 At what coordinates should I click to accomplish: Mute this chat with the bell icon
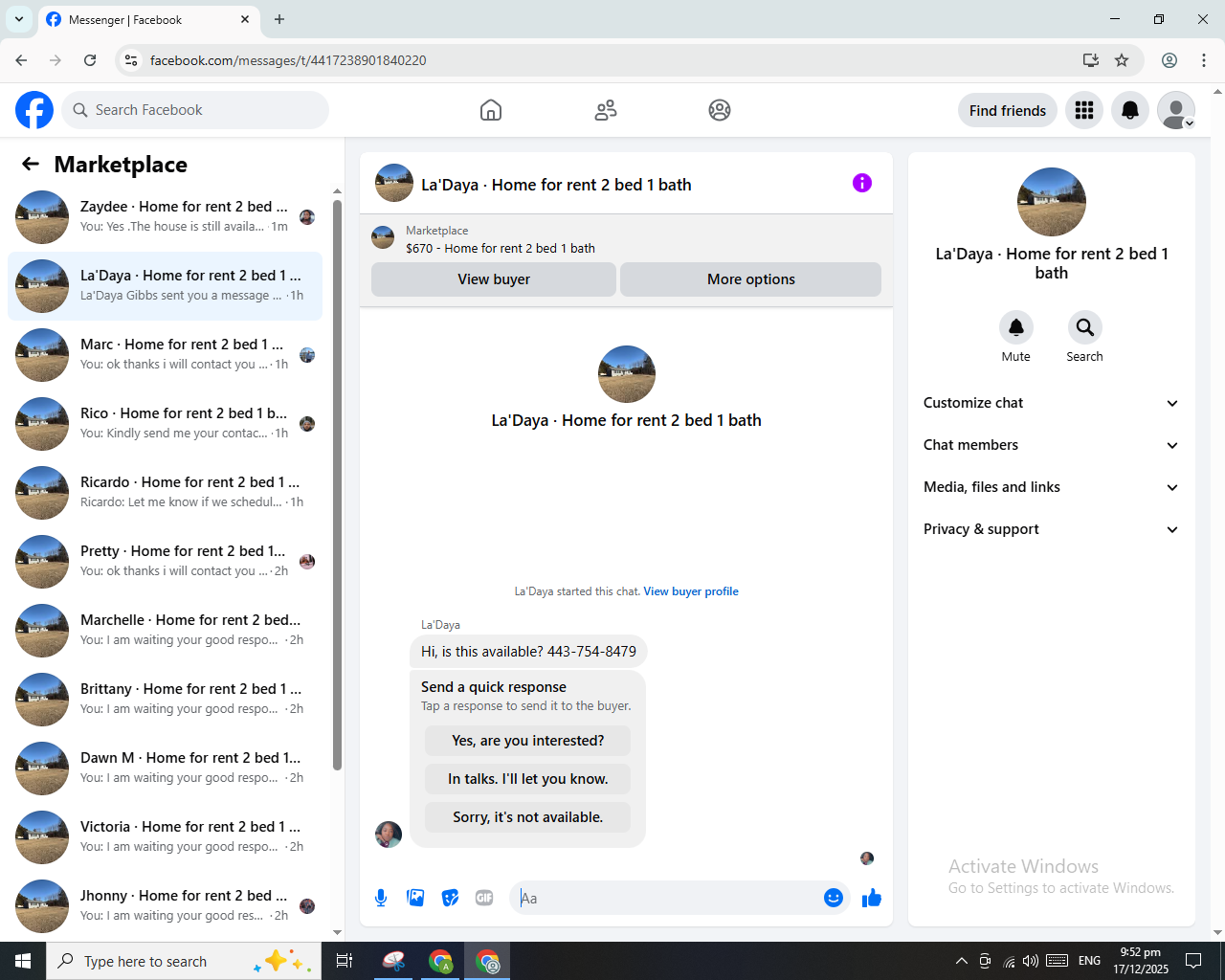tap(1016, 327)
